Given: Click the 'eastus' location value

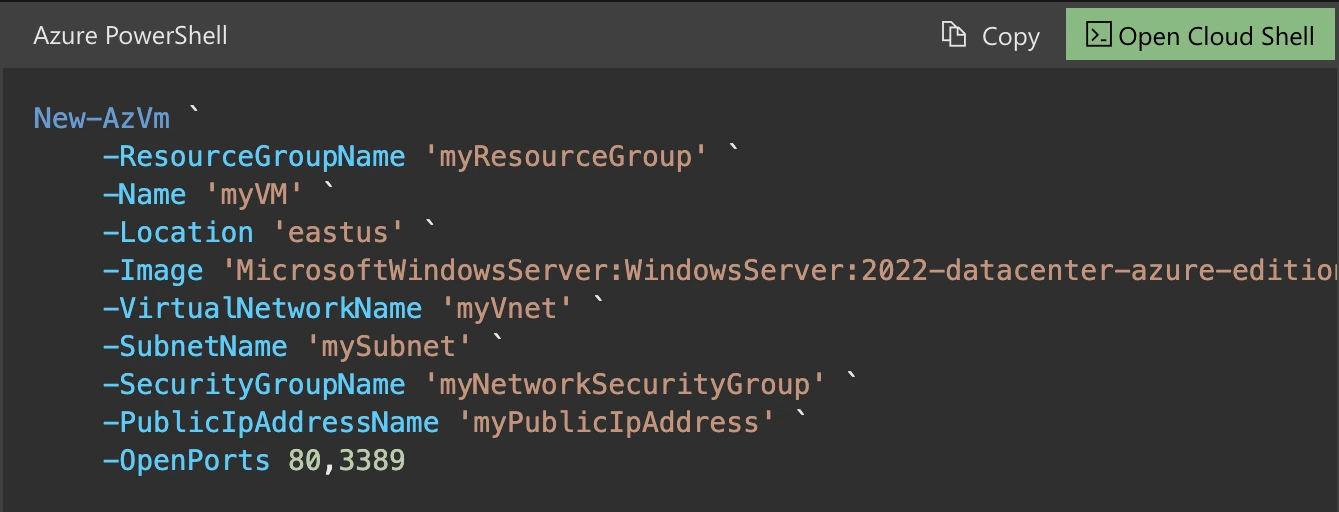Looking at the screenshot, I should tap(339, 233).
